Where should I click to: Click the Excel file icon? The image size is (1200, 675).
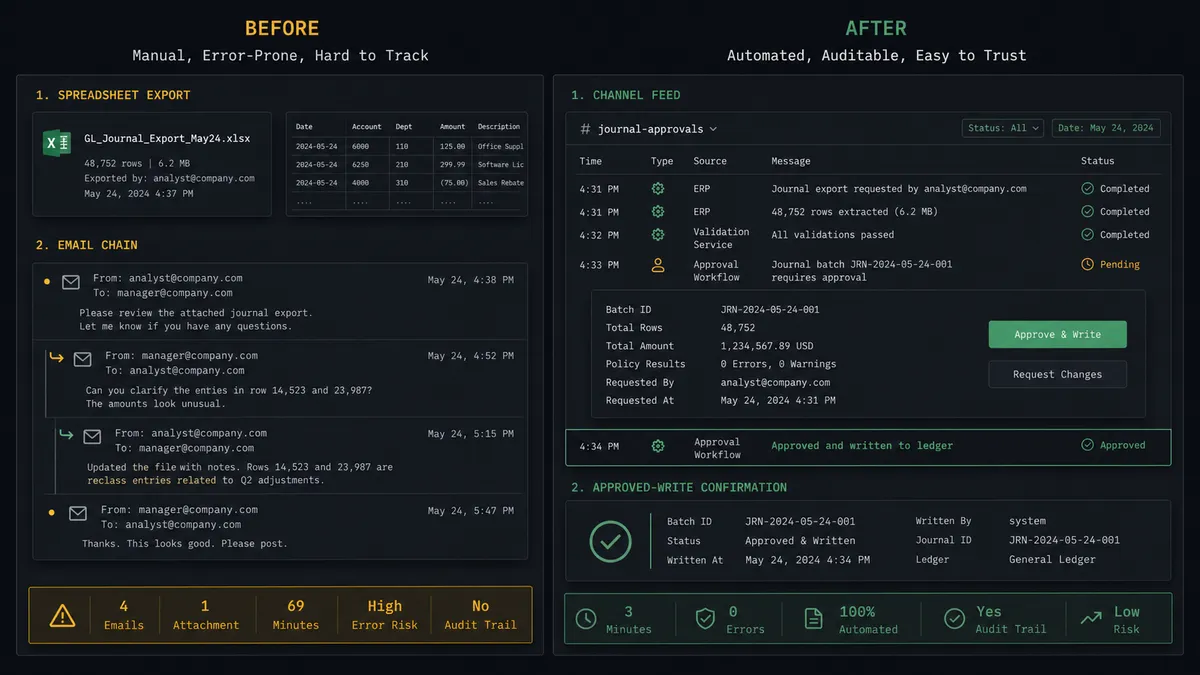[x=56, y=143]
